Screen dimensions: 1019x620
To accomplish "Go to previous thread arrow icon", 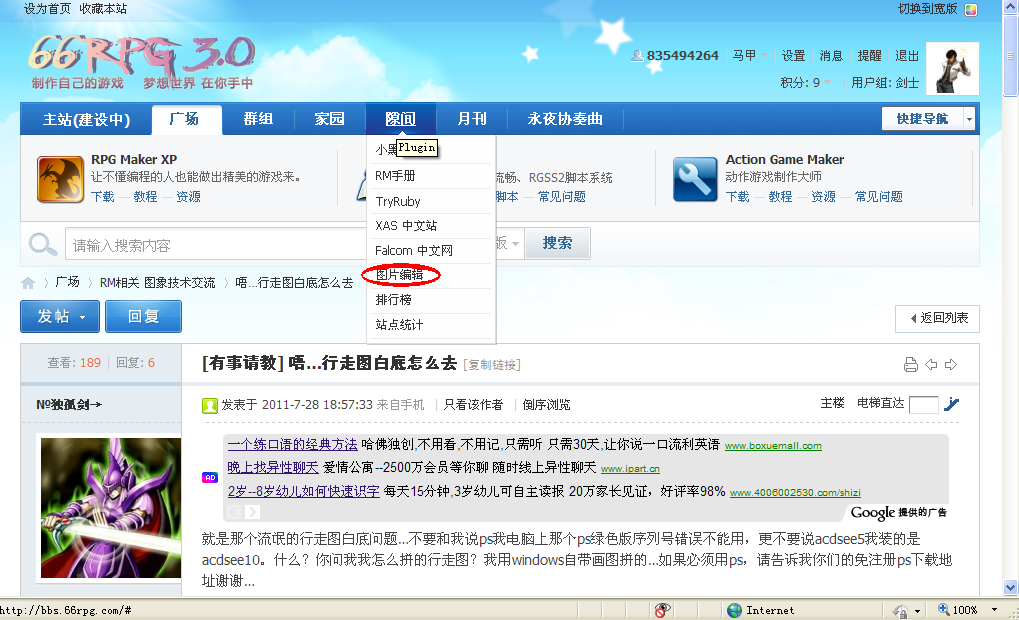I will tap(931, 365).
